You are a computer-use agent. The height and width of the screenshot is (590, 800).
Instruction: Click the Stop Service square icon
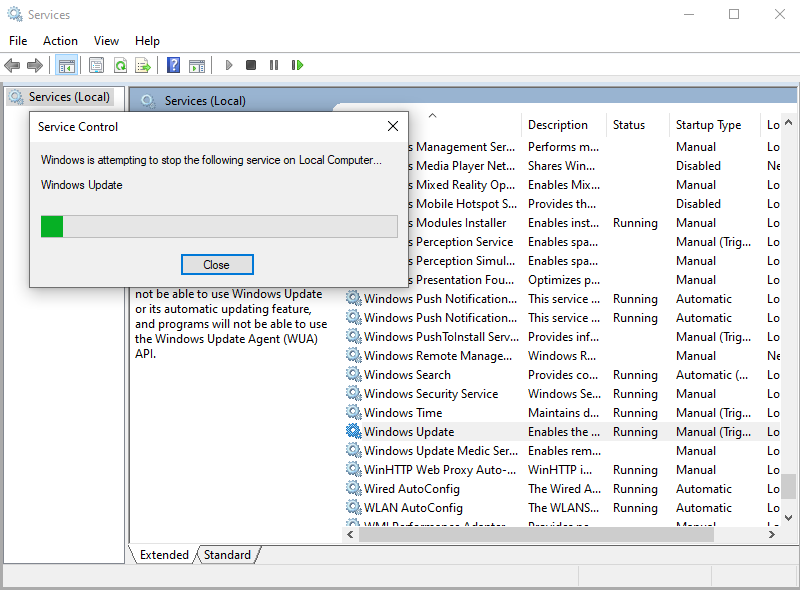(x=251, y=65)
